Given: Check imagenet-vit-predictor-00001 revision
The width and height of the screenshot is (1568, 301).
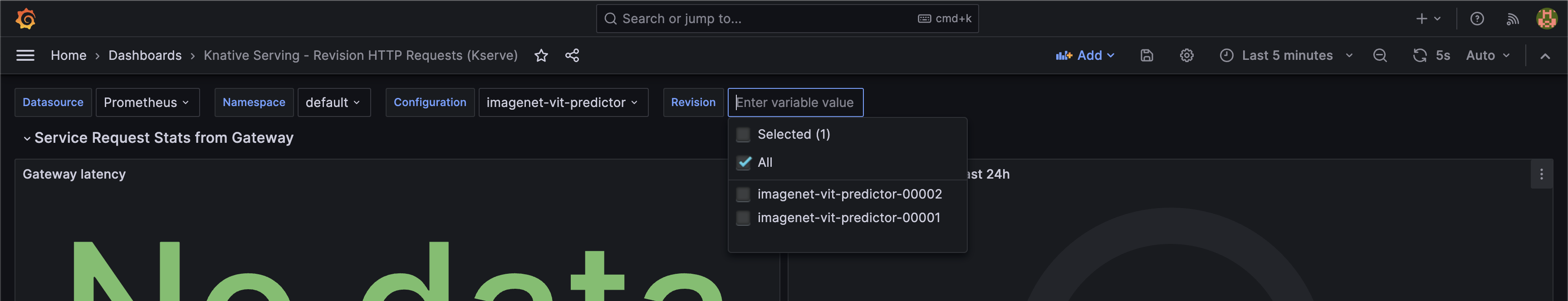Looking at the screenshot, I should (743, 218).
